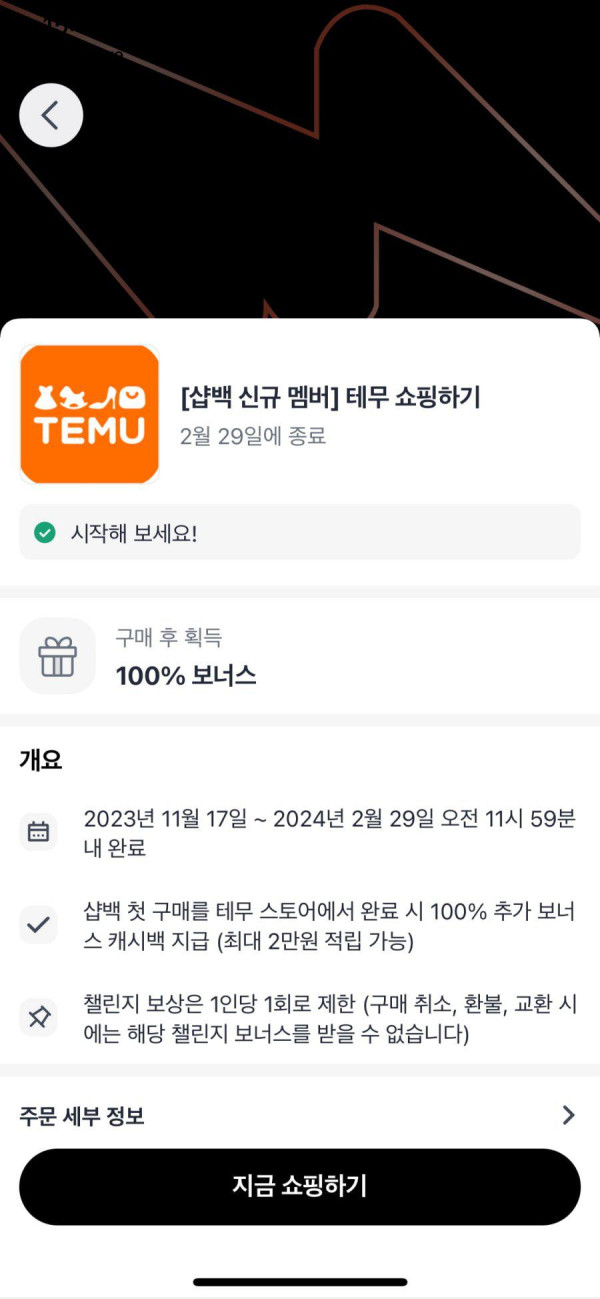The width and height of the screenshot is (600, 1299).
Task: Tap the 시작해 보세요! status banner
Action: point(299,533)
